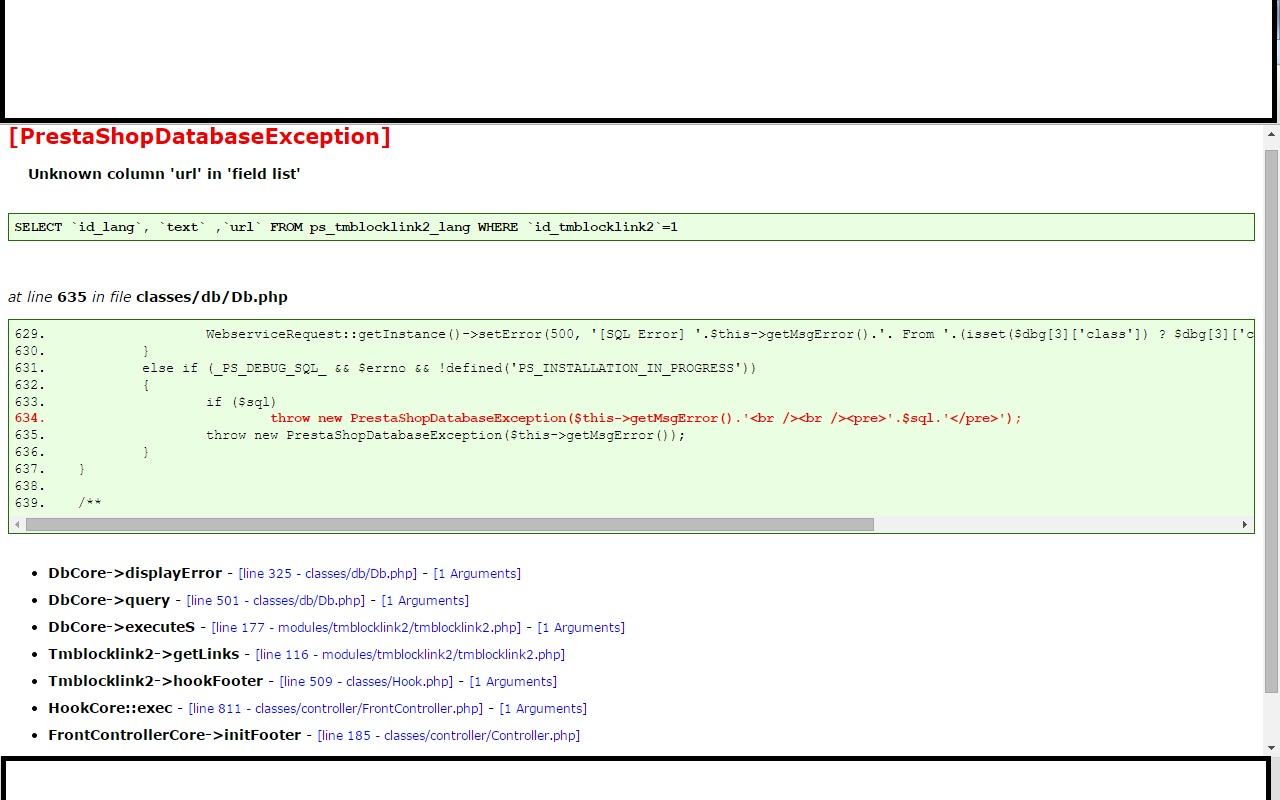Click the 'FrontControllerCore->initFooter' trace entry name
This screenshot has height=800, width=1280.
click(175, 735)
